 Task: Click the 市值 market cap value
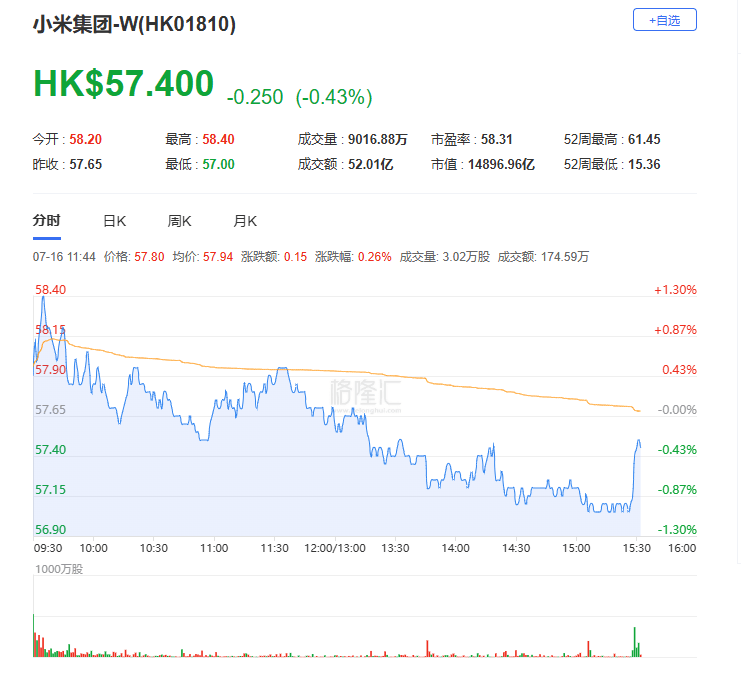point(501,165)
